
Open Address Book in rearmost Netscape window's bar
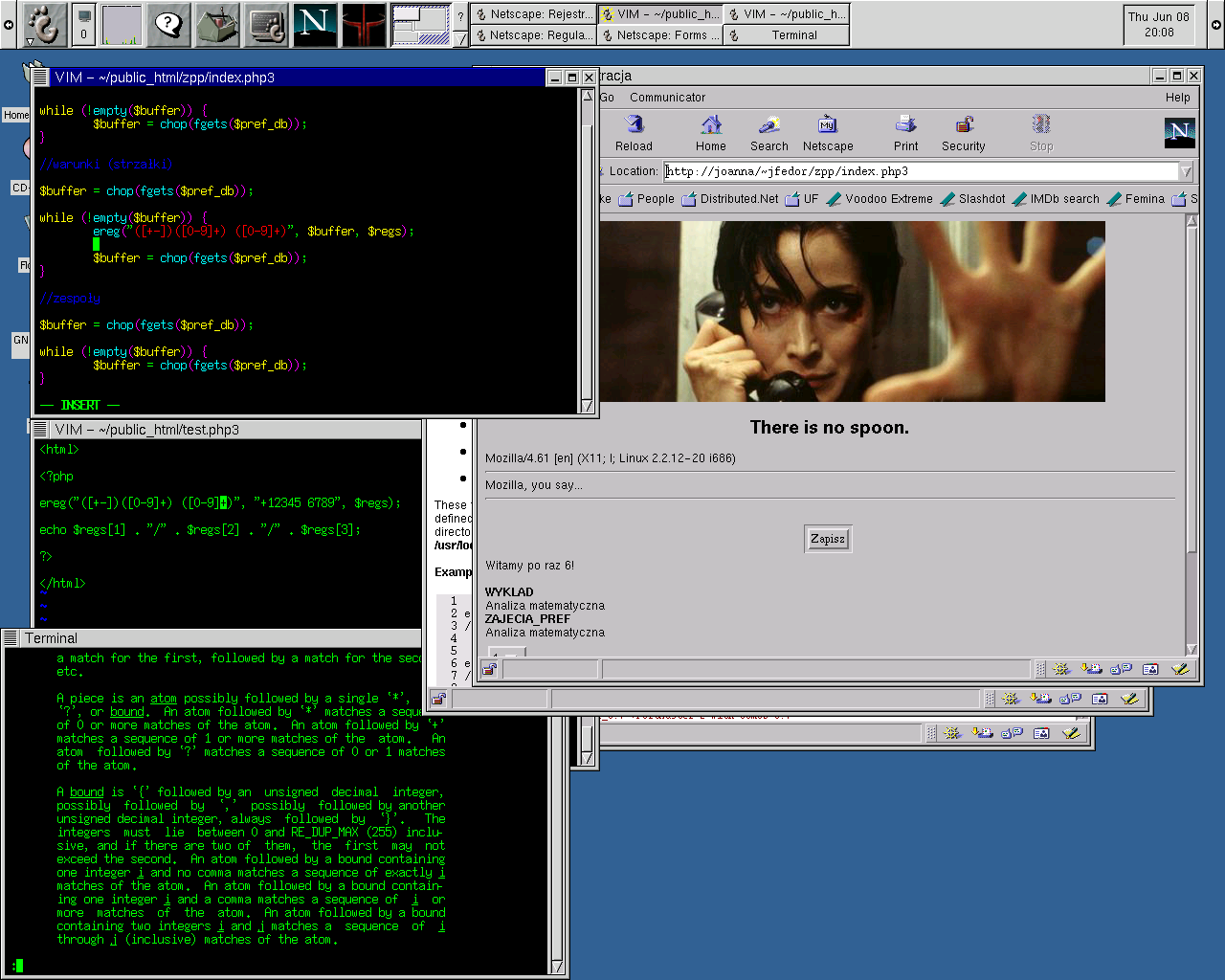[1042, 733]
